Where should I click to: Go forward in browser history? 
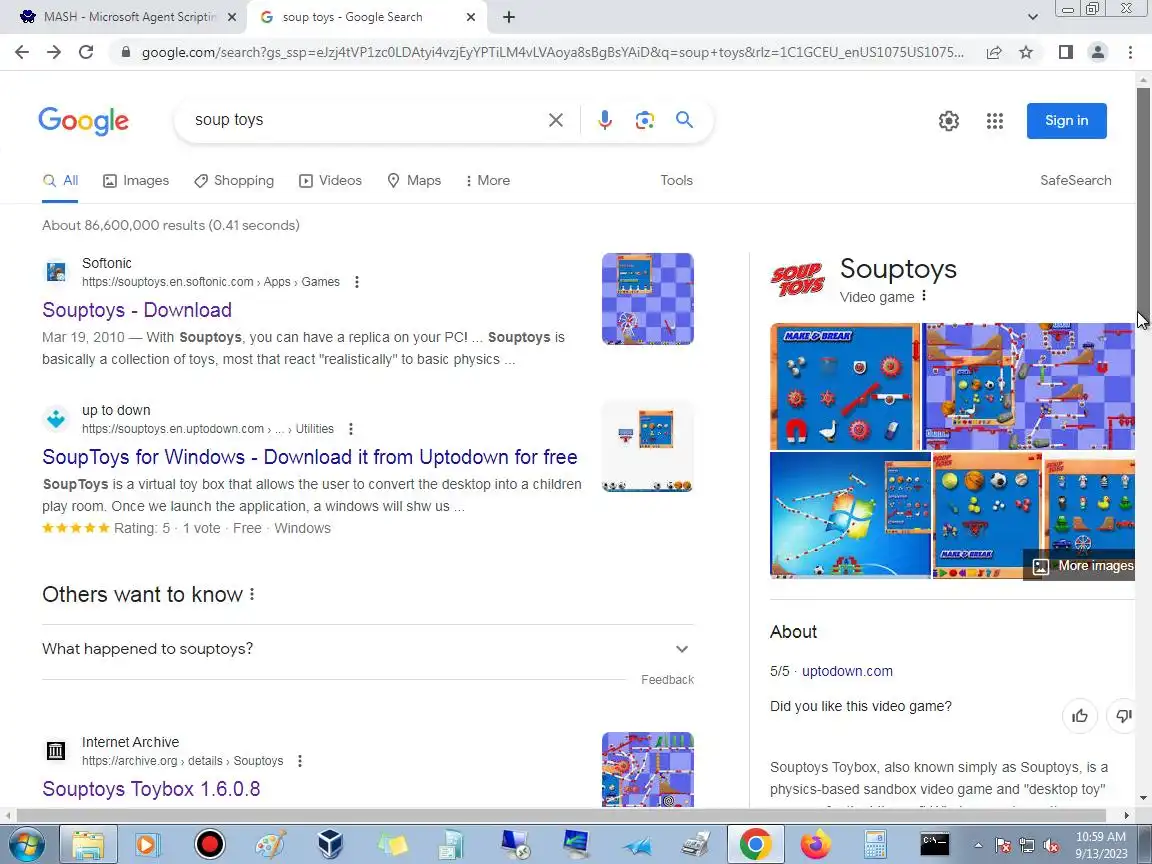tap(54, 52)
